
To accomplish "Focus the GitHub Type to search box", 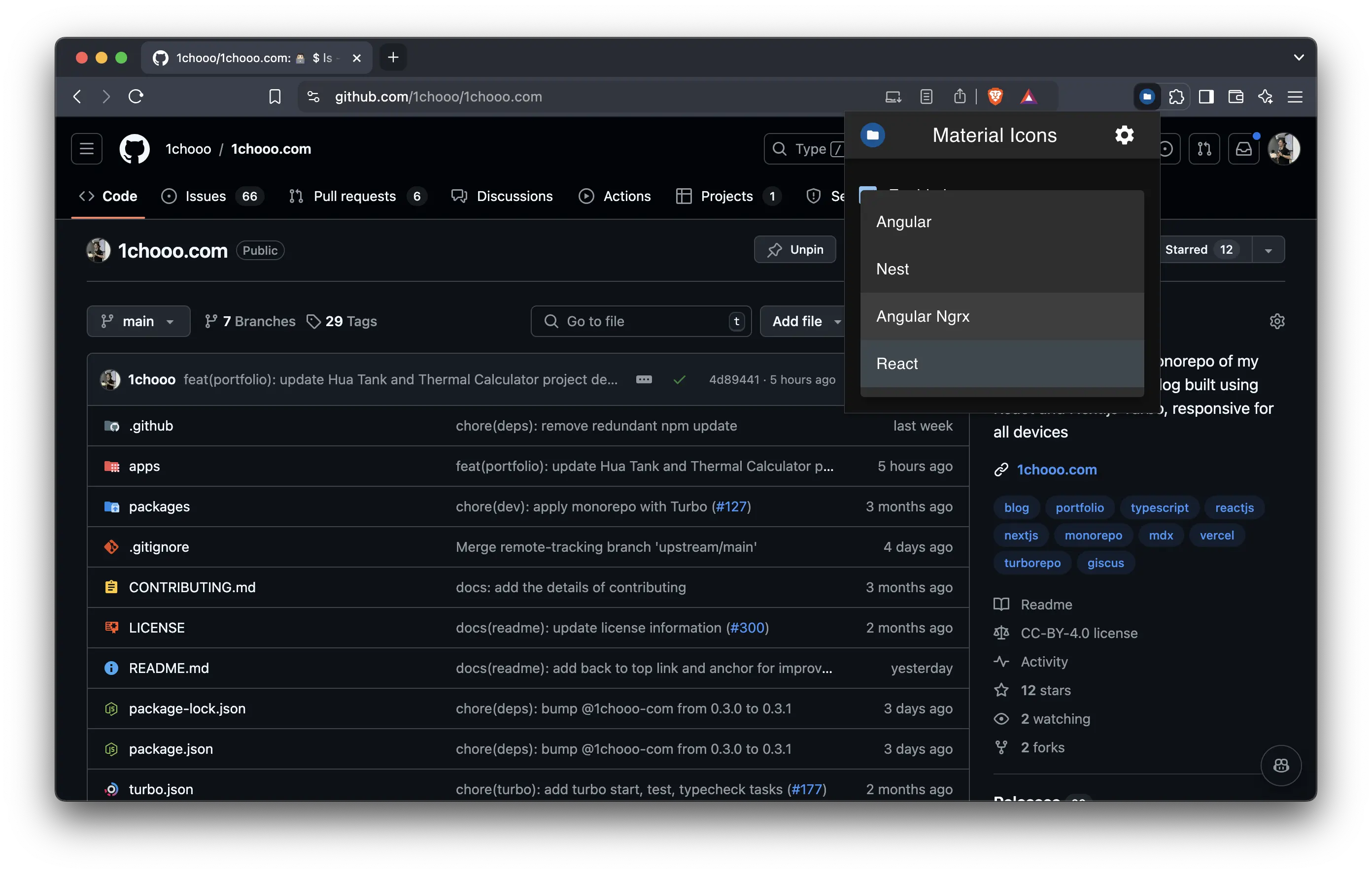I will coord(804,149).
